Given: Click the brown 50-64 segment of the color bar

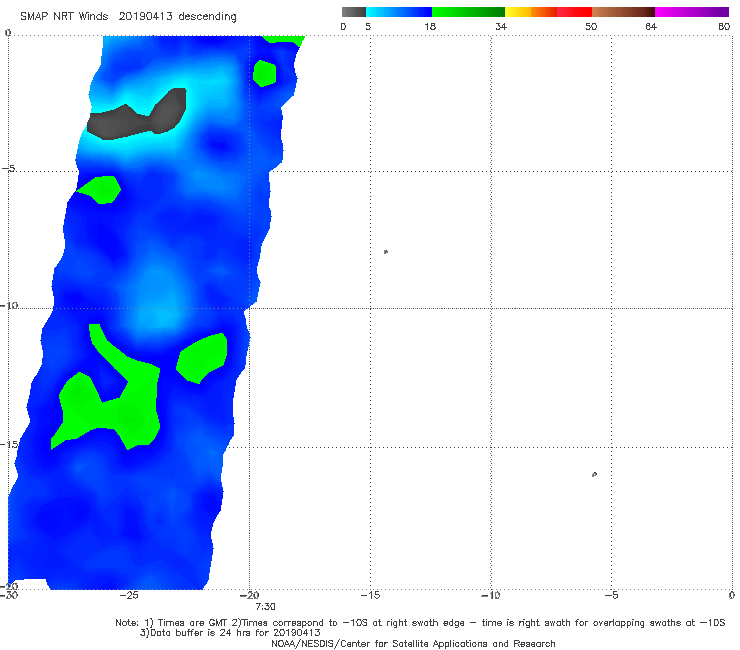Looking at the screenshot, I should pyautogui.click(x=623, y=12).
